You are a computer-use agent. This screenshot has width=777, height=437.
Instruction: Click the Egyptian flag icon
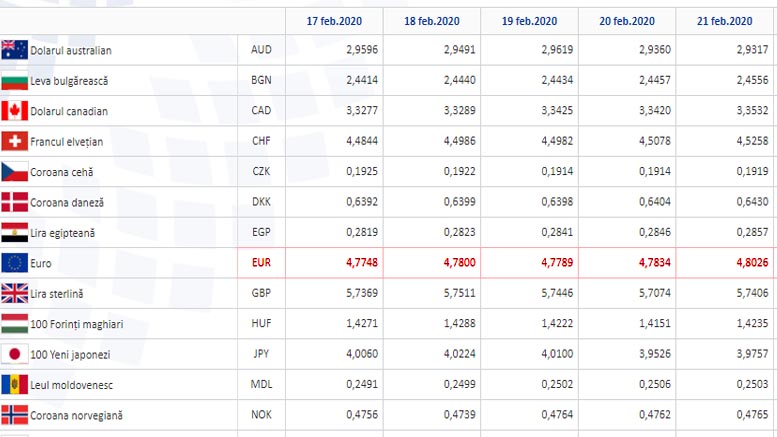point(14,232)
